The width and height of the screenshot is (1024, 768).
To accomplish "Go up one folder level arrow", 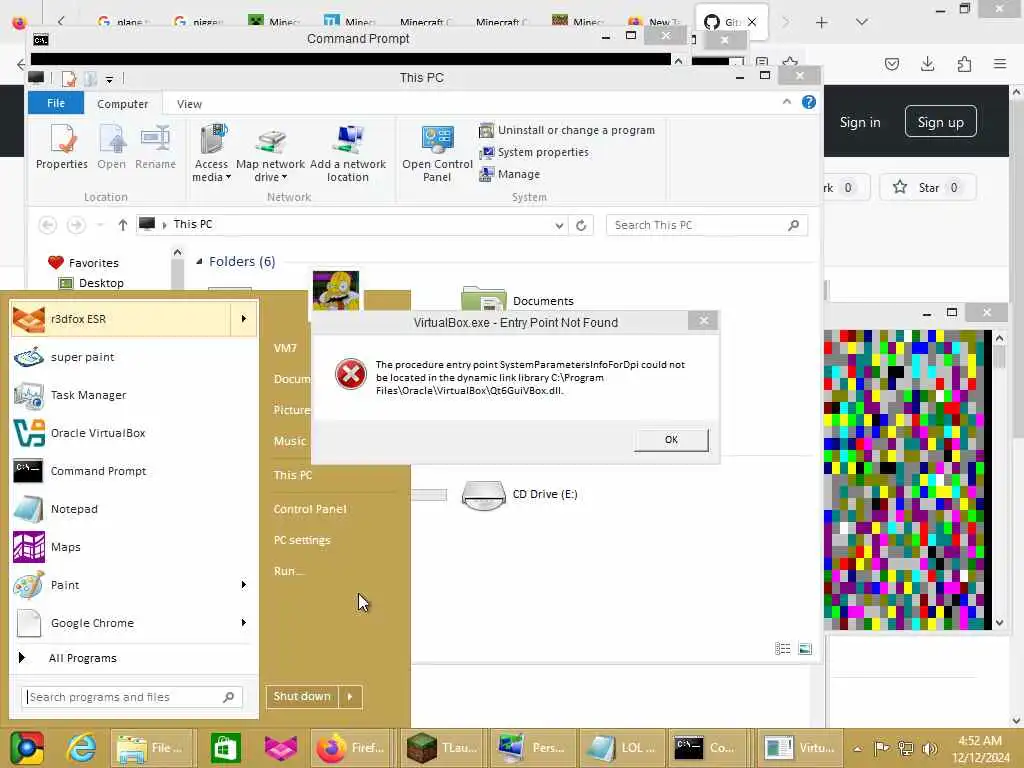I will [x=122, y=225].
